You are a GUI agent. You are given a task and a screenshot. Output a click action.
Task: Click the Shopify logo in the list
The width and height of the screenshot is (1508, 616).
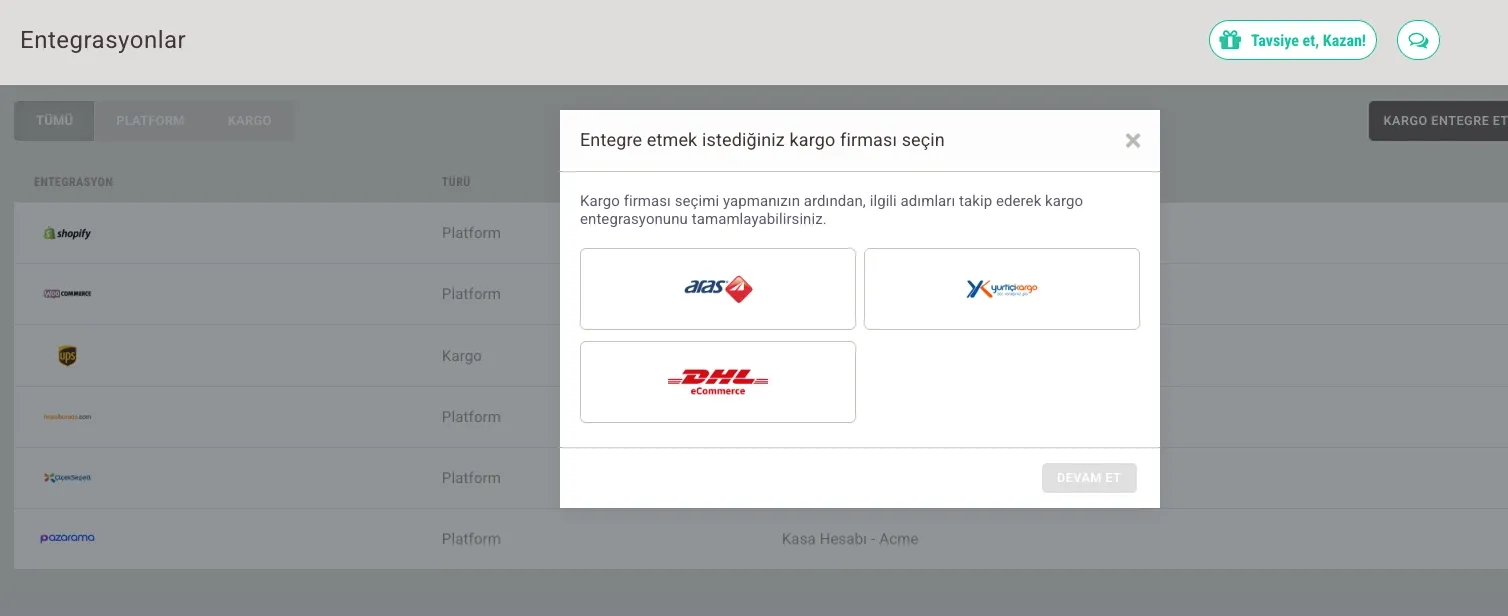point(67,233)
